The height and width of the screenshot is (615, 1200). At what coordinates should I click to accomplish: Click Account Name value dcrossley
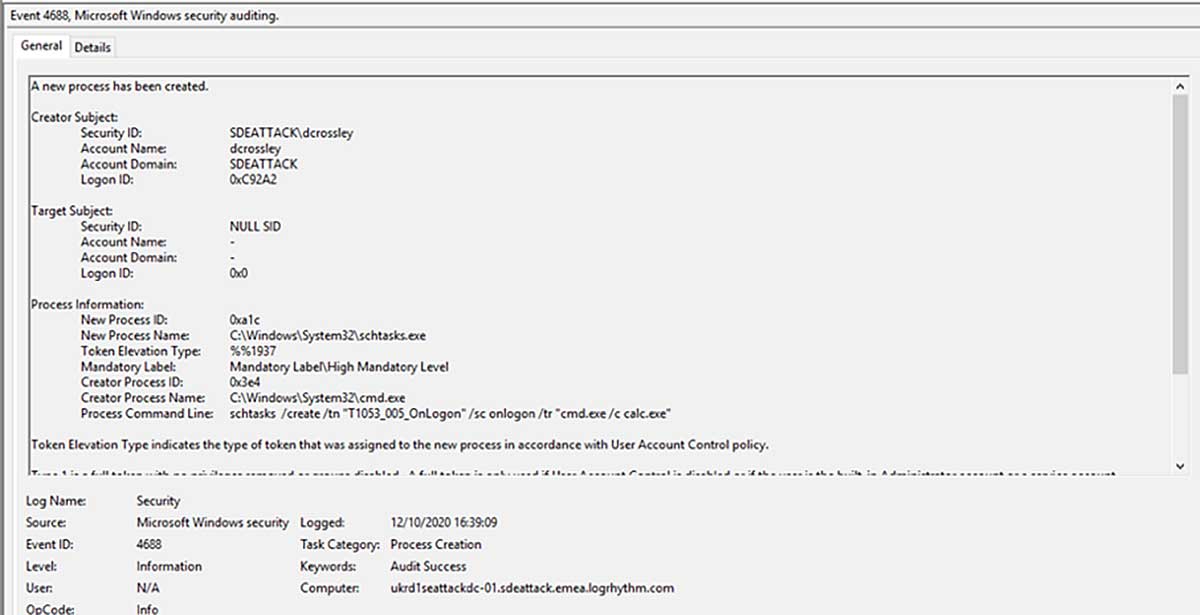[x=255, y=148]
